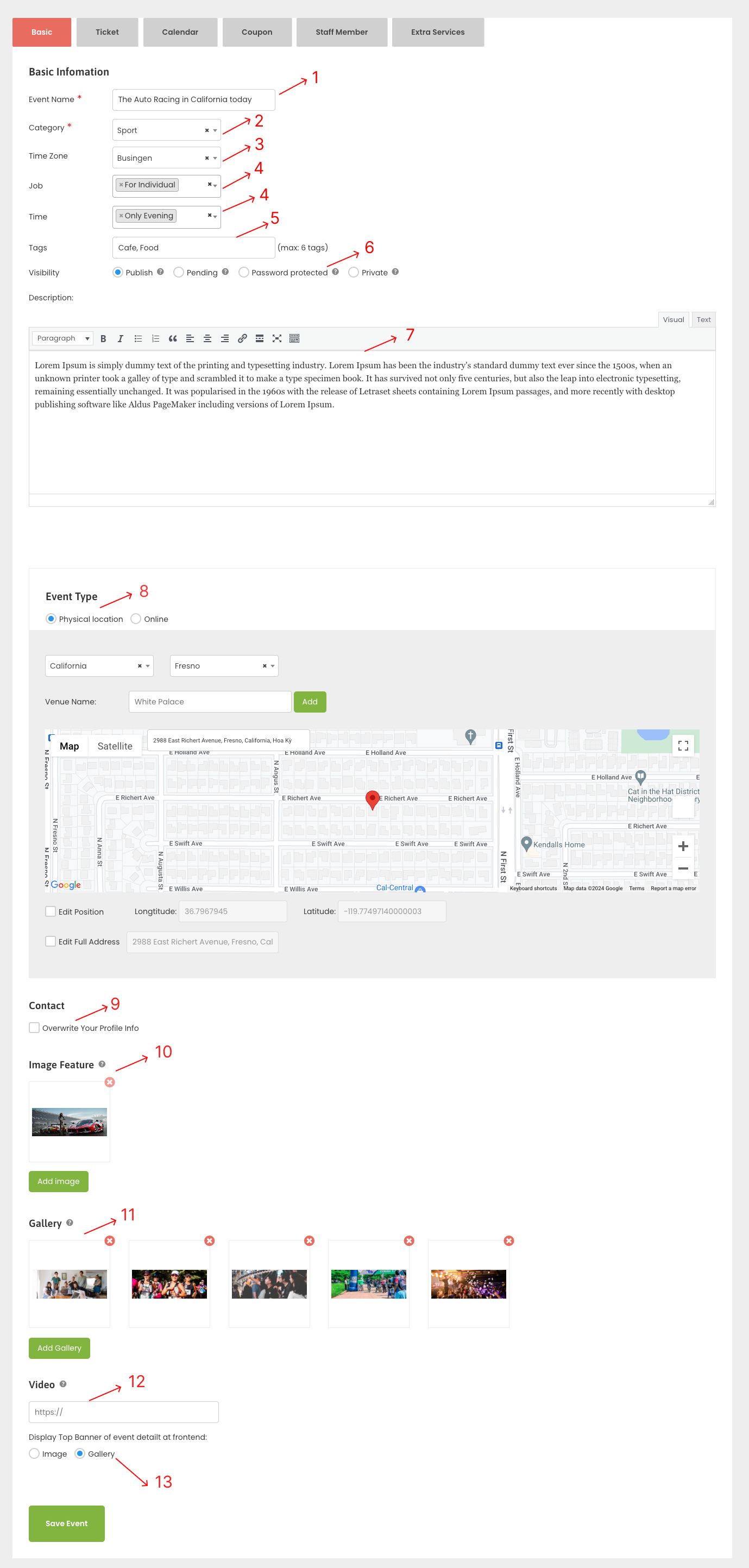Open the Extra Services tab
The width and height of the screenshot is (749, 1568).
click(x=437, y=32)
